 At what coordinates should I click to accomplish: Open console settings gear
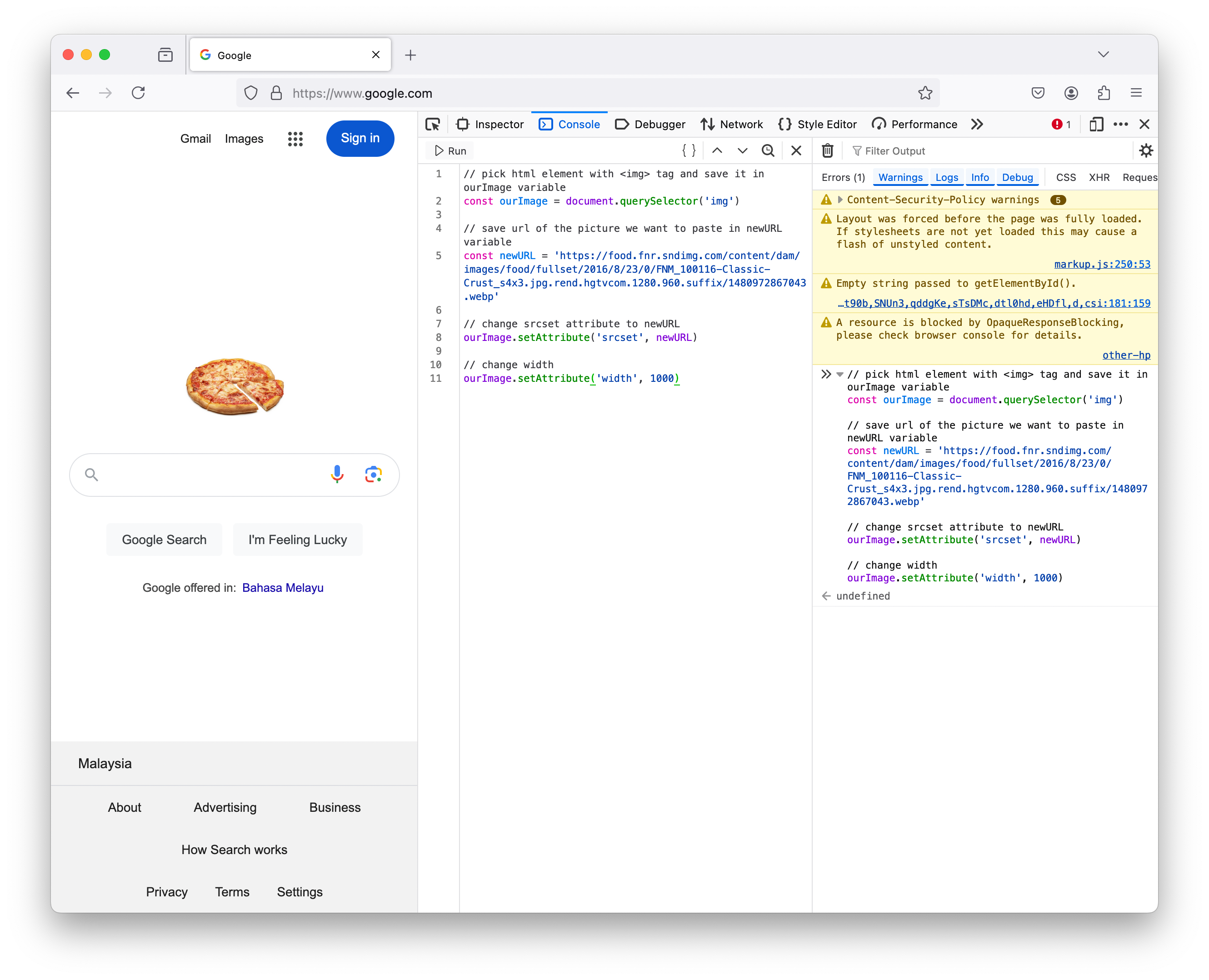click(x=1146, y=151)
